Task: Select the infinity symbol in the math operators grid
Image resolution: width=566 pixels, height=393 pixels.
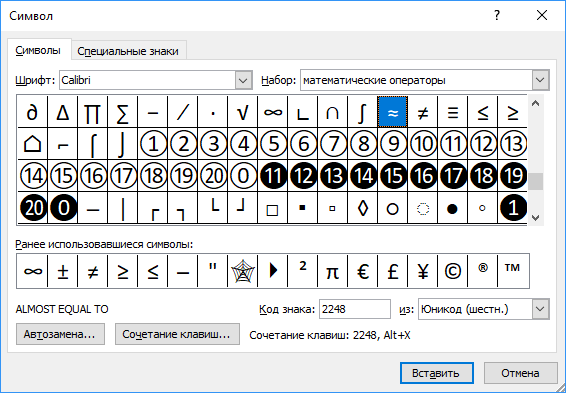Action: click(273, 112)
